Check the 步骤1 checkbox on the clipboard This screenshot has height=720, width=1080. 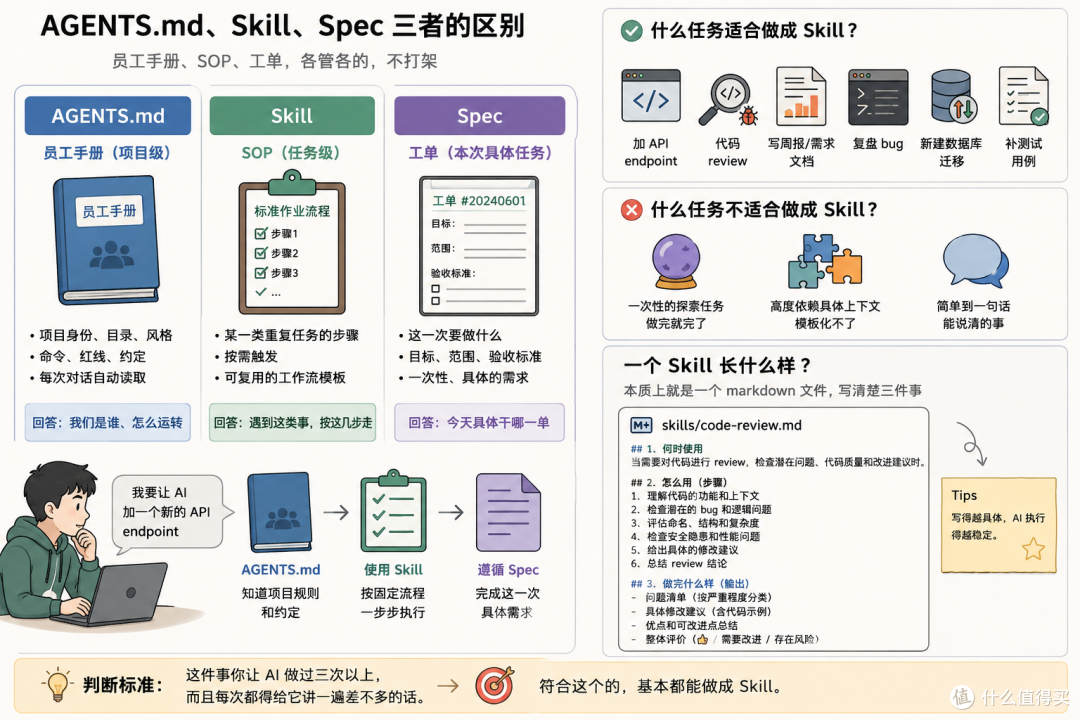click(x=260, y=233)
